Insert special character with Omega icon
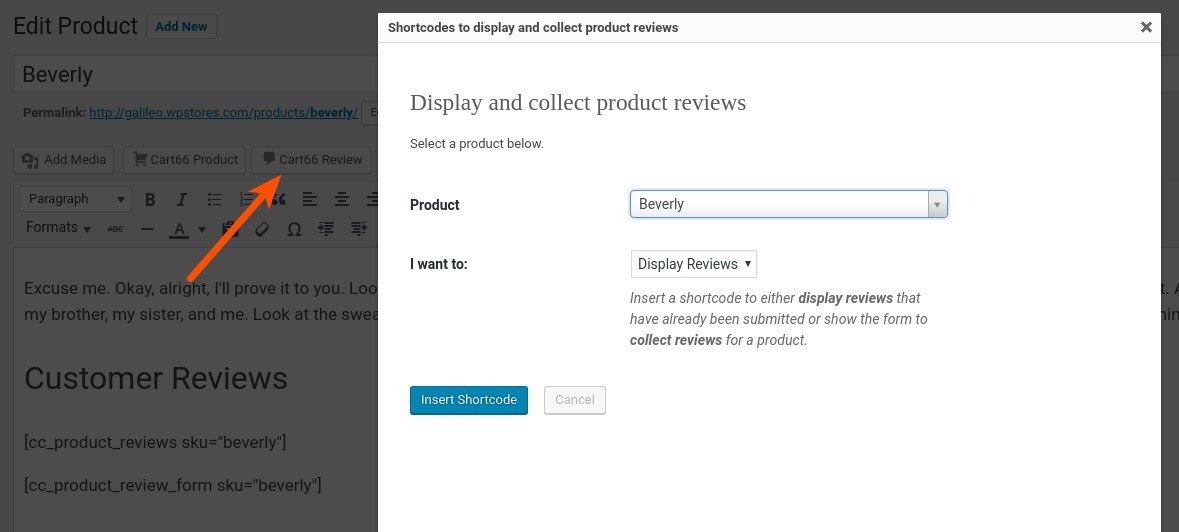The height and width of the screenshot is (532, 1179). (294, 228)
